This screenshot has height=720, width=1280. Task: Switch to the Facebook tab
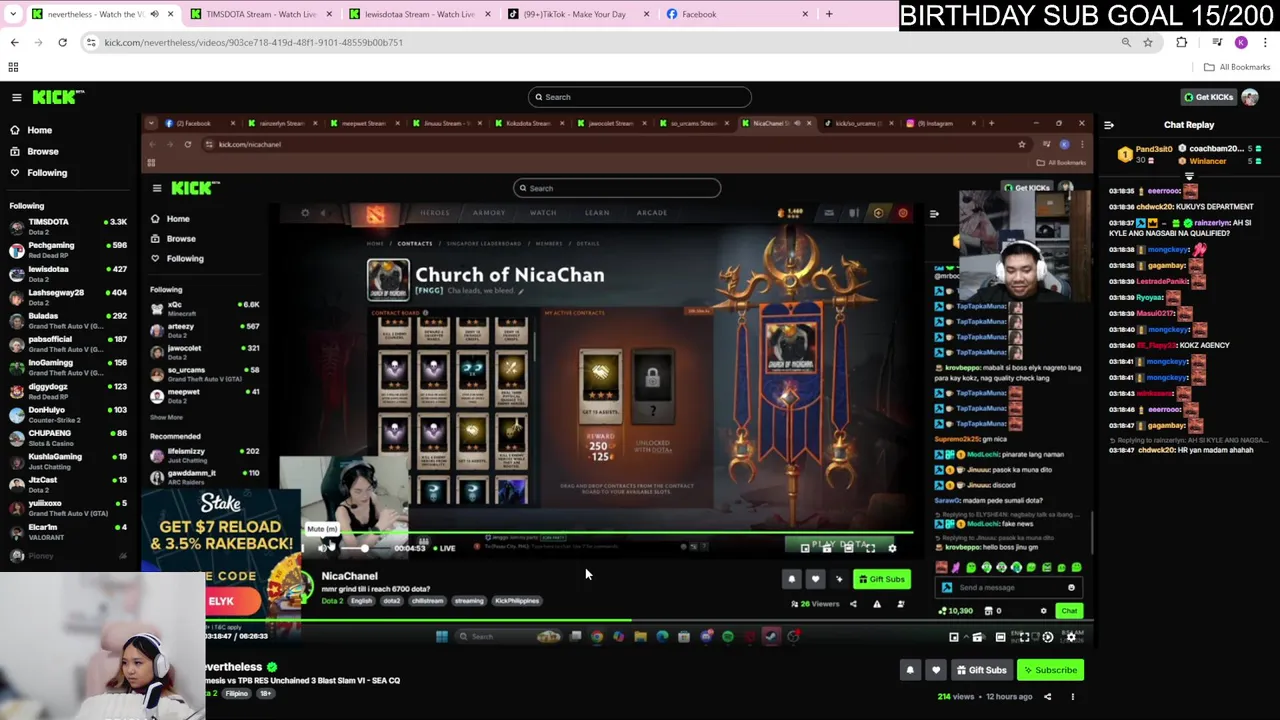735,14
